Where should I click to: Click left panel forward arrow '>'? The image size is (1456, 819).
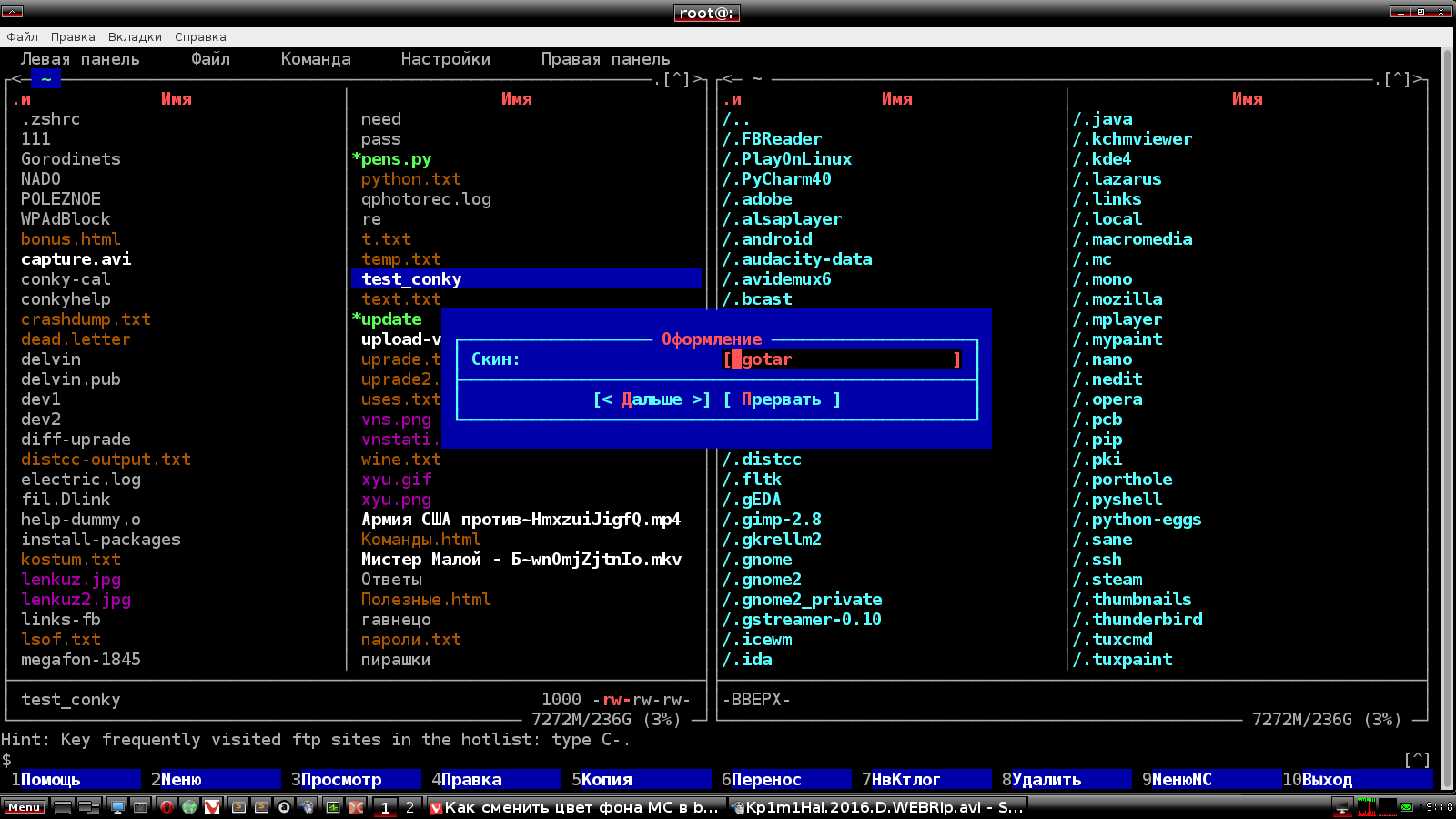(698, 79)
